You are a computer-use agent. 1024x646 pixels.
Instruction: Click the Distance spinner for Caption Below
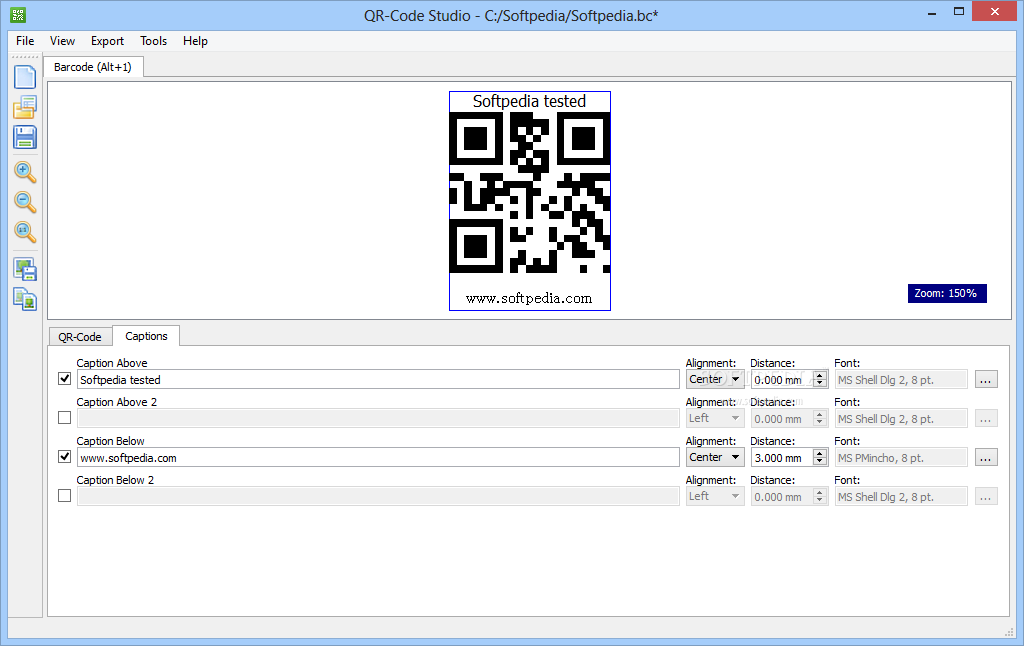click(x=789, y=457)
